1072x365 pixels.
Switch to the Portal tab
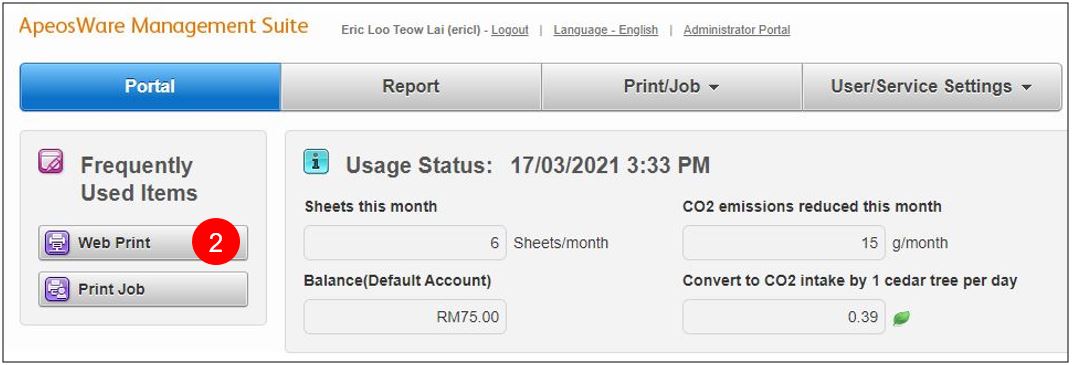[x=150, y=87]
